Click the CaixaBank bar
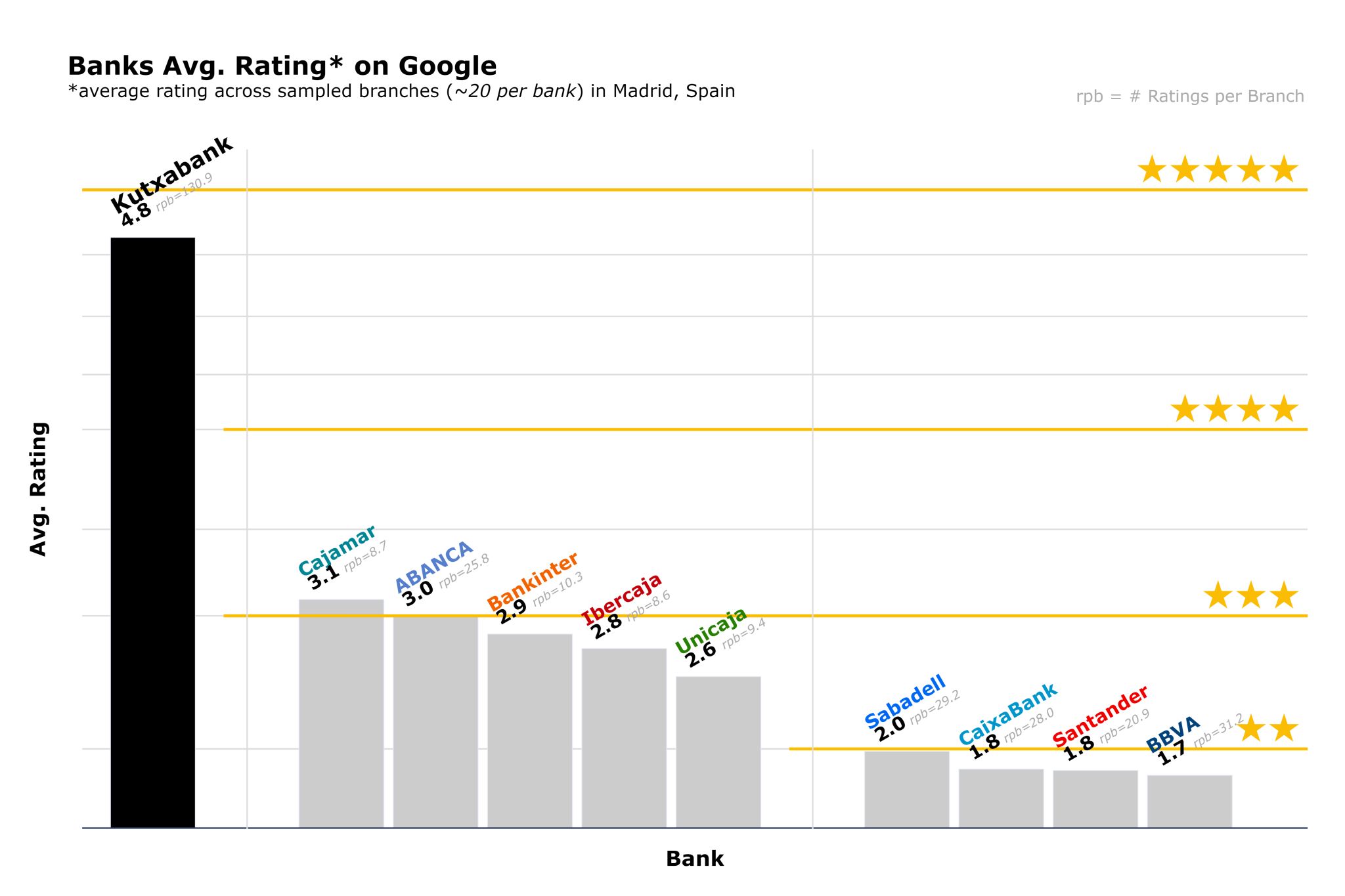Image resolution: width=1345 pixels, height=896 pixels. [1001, 798]
